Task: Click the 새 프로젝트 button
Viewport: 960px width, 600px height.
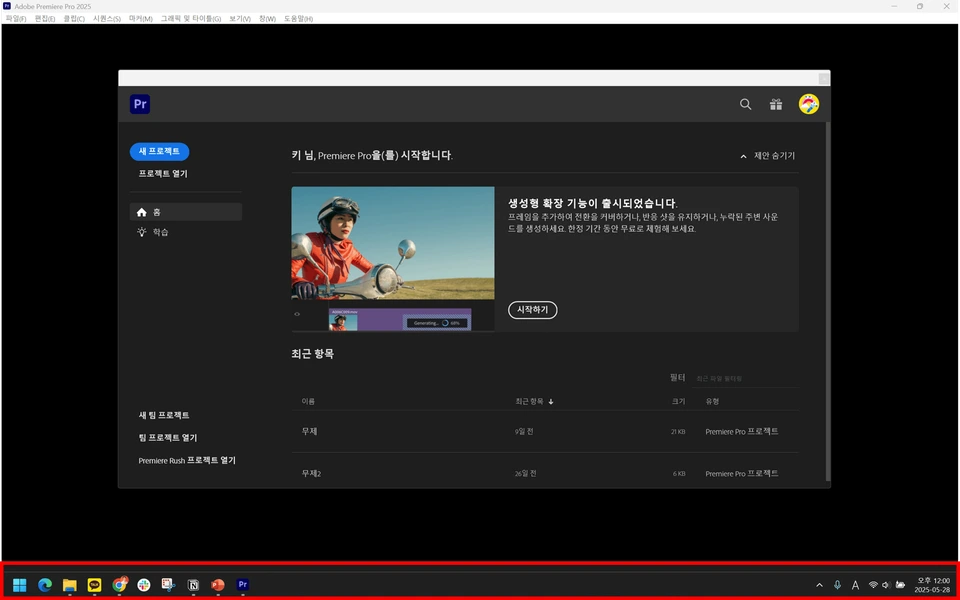Action: 159,151
